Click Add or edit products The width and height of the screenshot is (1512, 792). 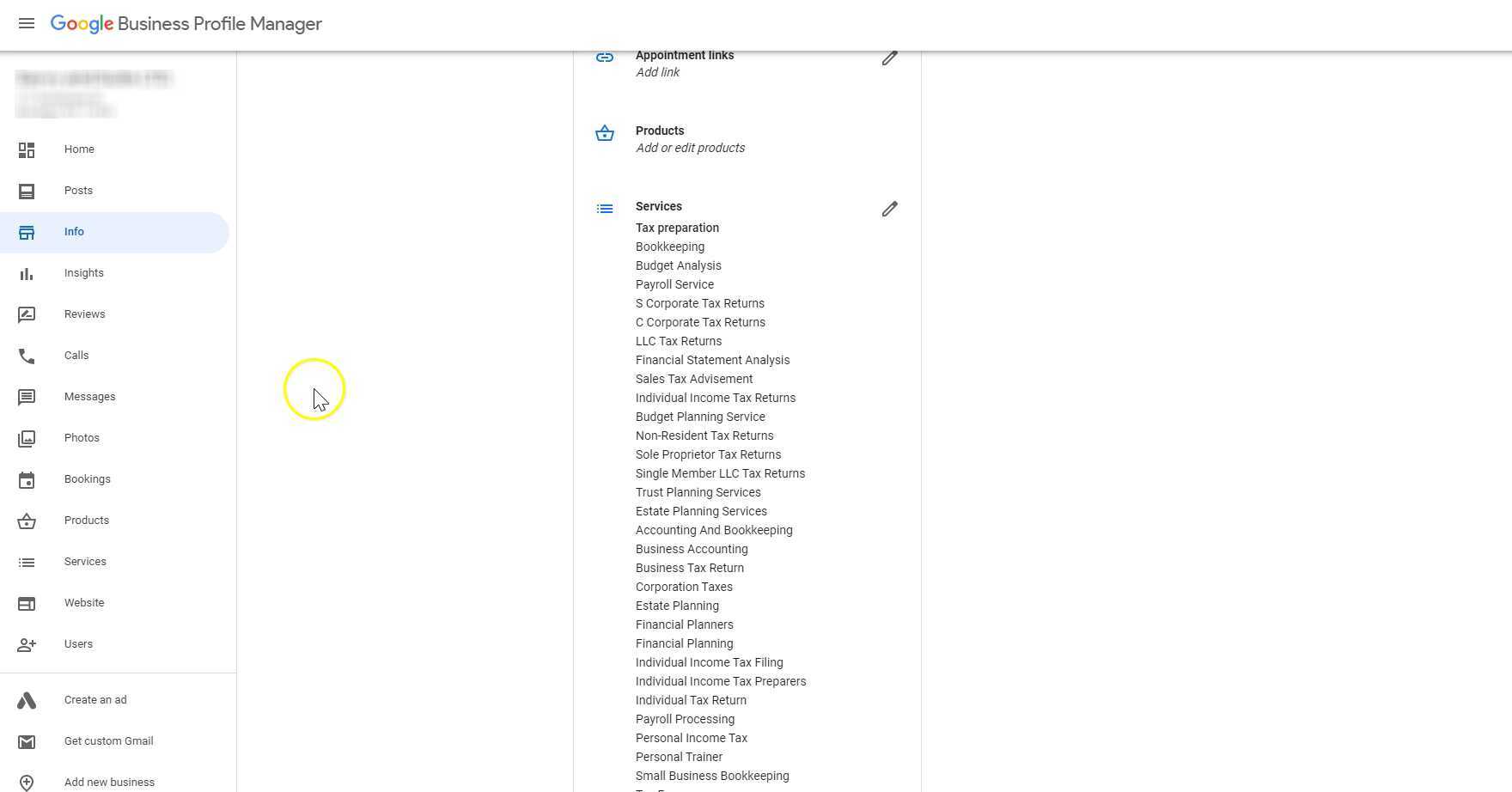tap(690, 148)
